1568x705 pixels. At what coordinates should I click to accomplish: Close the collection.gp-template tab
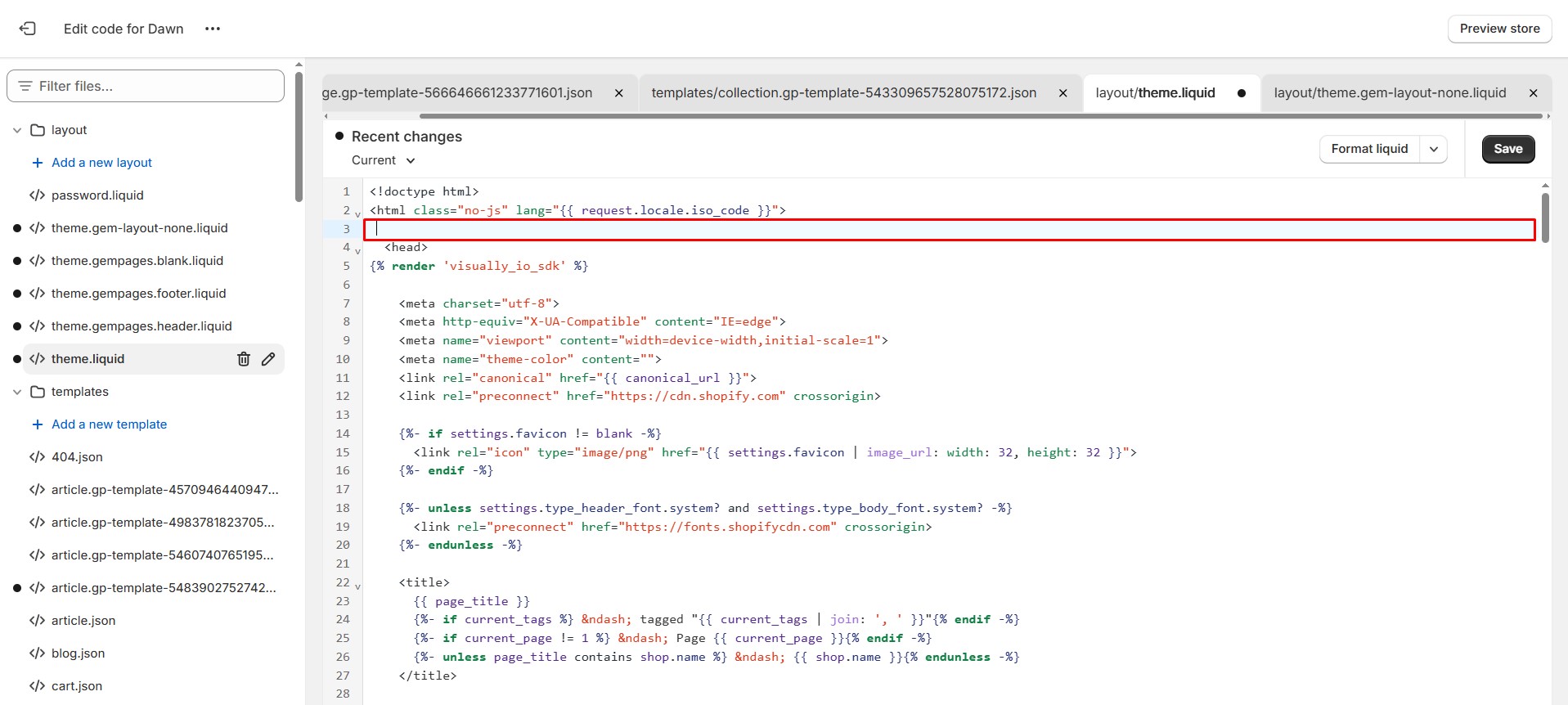(x=1063, y=93)
